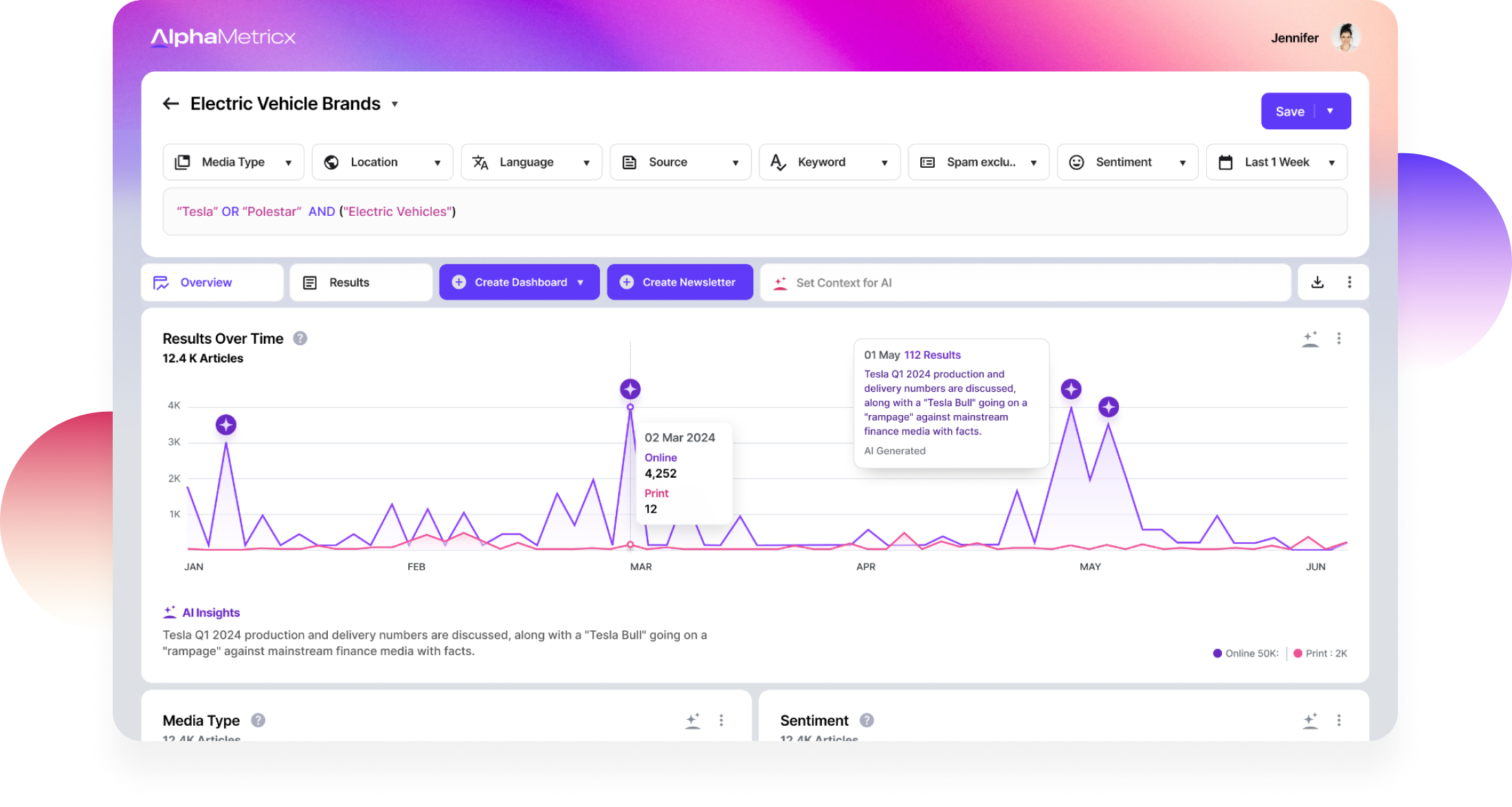Click the AI insight marker on the March peak

click(630, 389)
